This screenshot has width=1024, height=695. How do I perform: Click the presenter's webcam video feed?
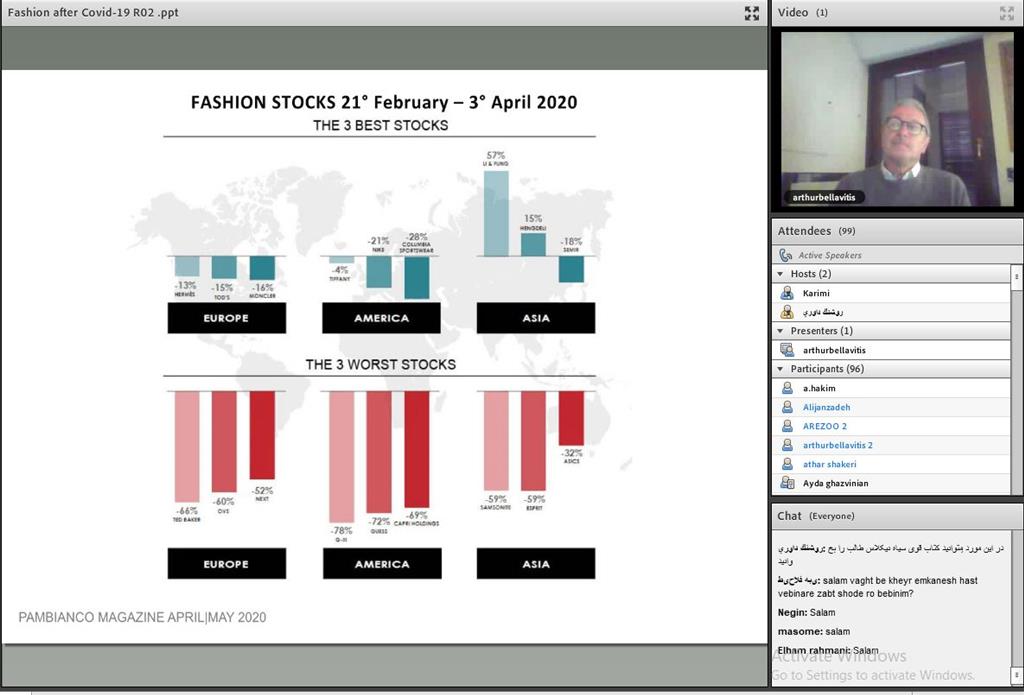[x=897, y=120]
